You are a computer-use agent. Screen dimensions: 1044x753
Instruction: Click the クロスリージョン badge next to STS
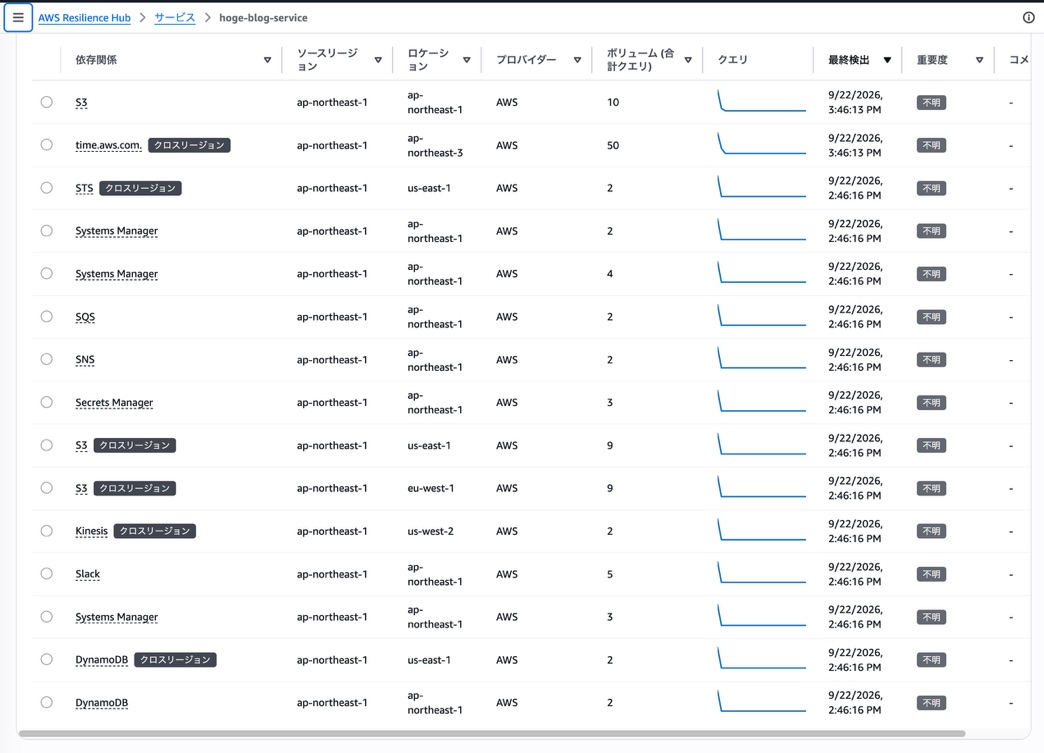(140, 188)
